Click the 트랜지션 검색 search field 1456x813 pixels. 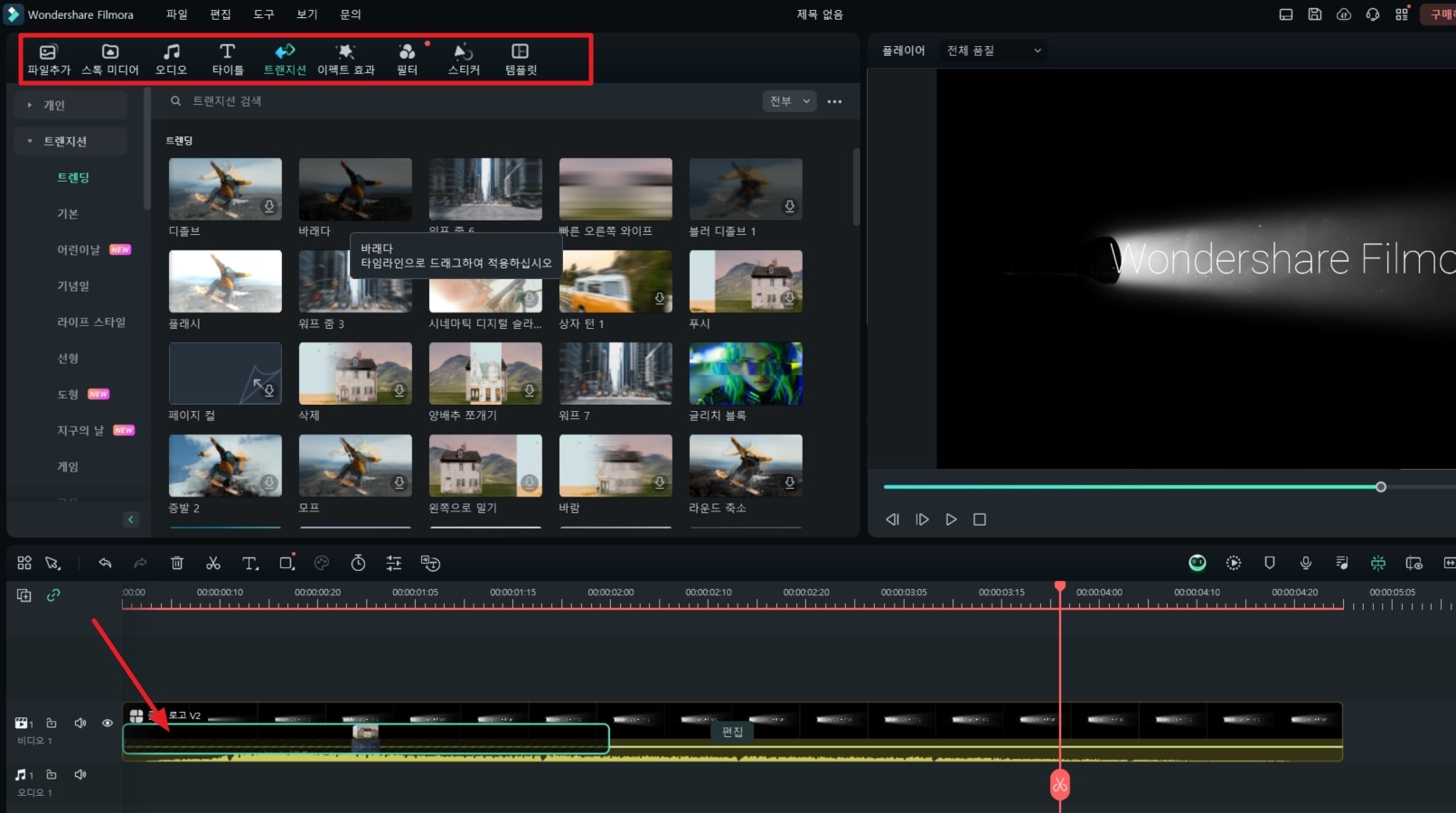tap(461, 101)
